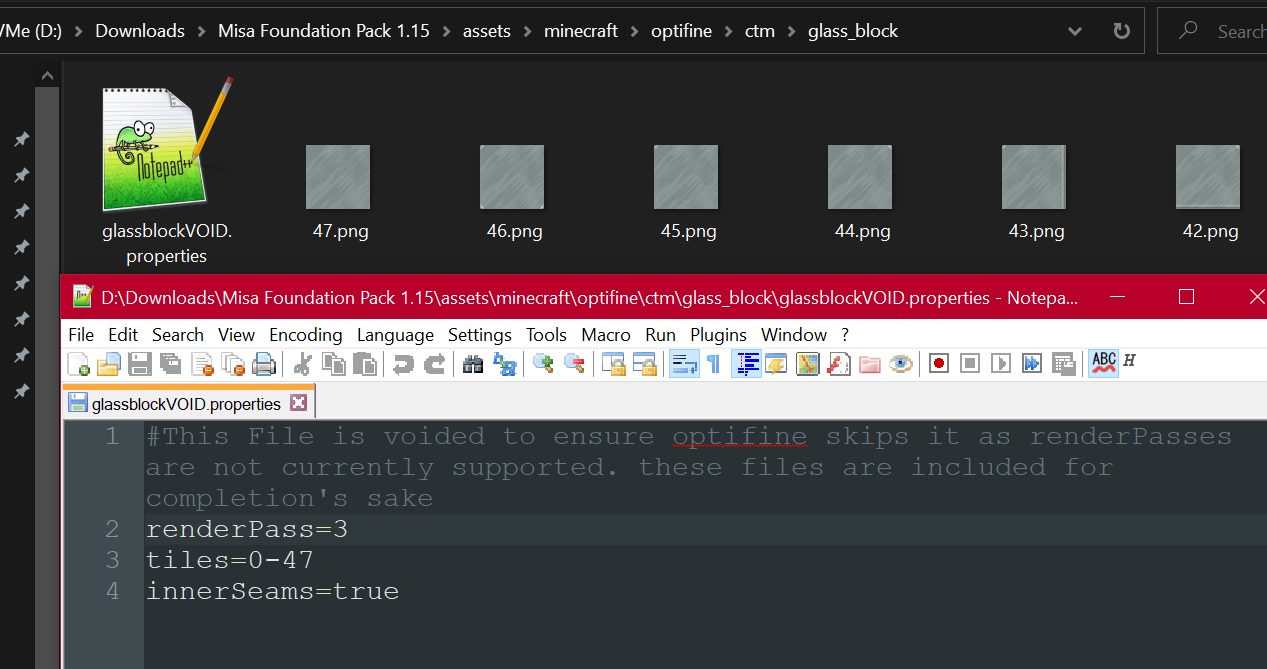Start macro recording with the red dot icon

click(x=938, y=363)
